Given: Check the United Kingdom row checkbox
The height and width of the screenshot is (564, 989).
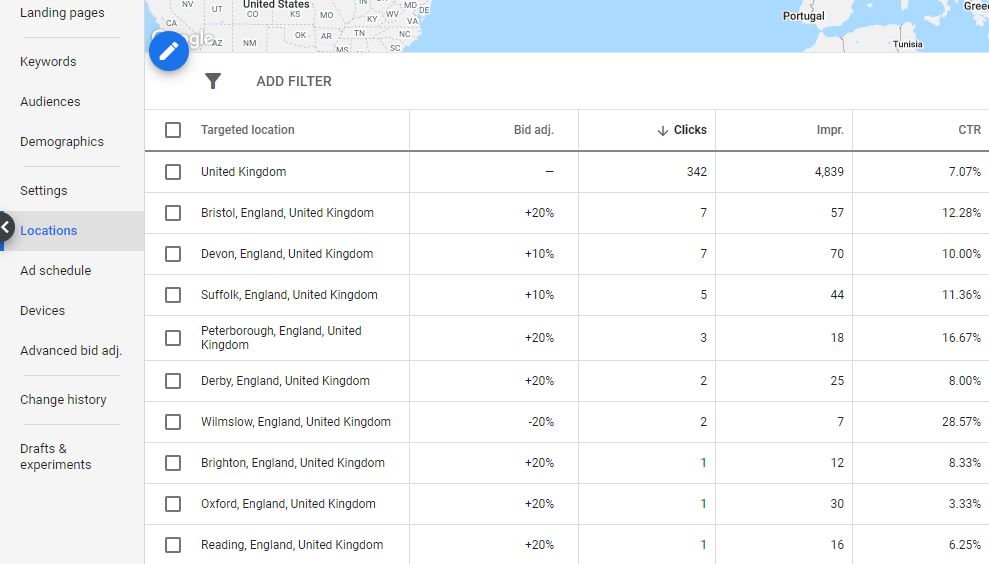Looking at the screenshot, I should click(173, 172).
